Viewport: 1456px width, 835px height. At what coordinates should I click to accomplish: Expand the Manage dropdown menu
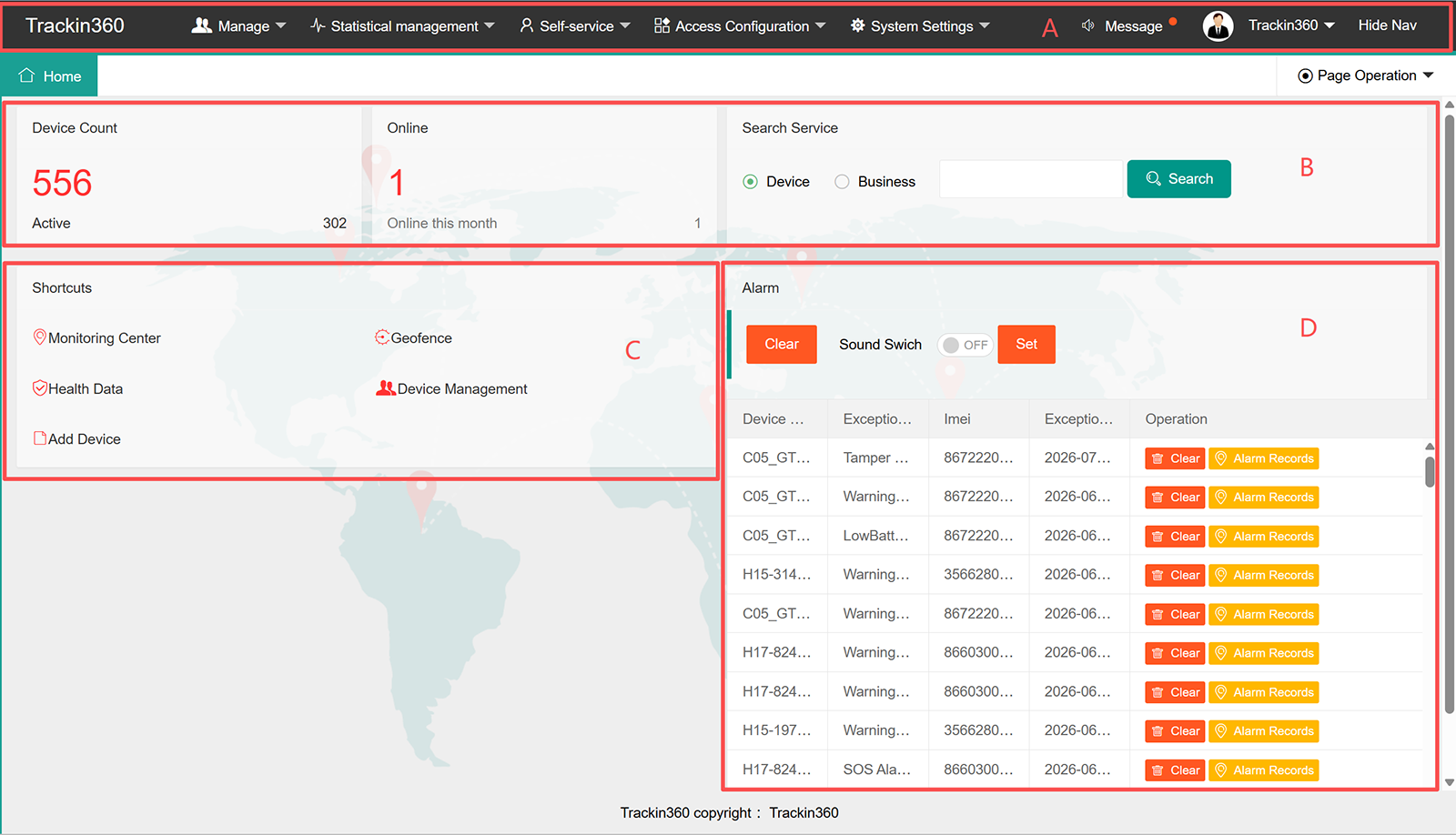238,26
